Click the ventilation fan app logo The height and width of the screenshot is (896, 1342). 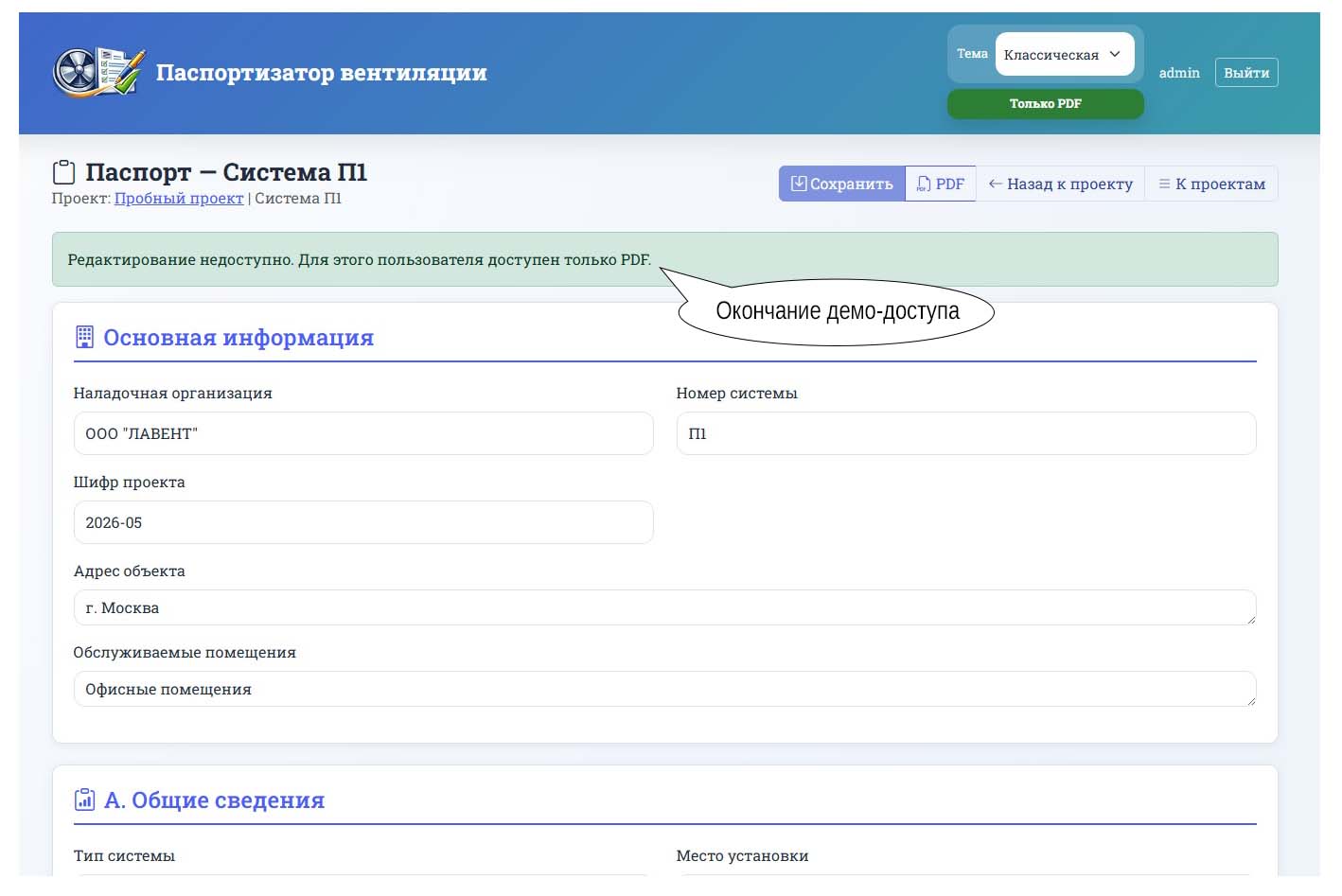pyautogui.click(x=99, y=73)
